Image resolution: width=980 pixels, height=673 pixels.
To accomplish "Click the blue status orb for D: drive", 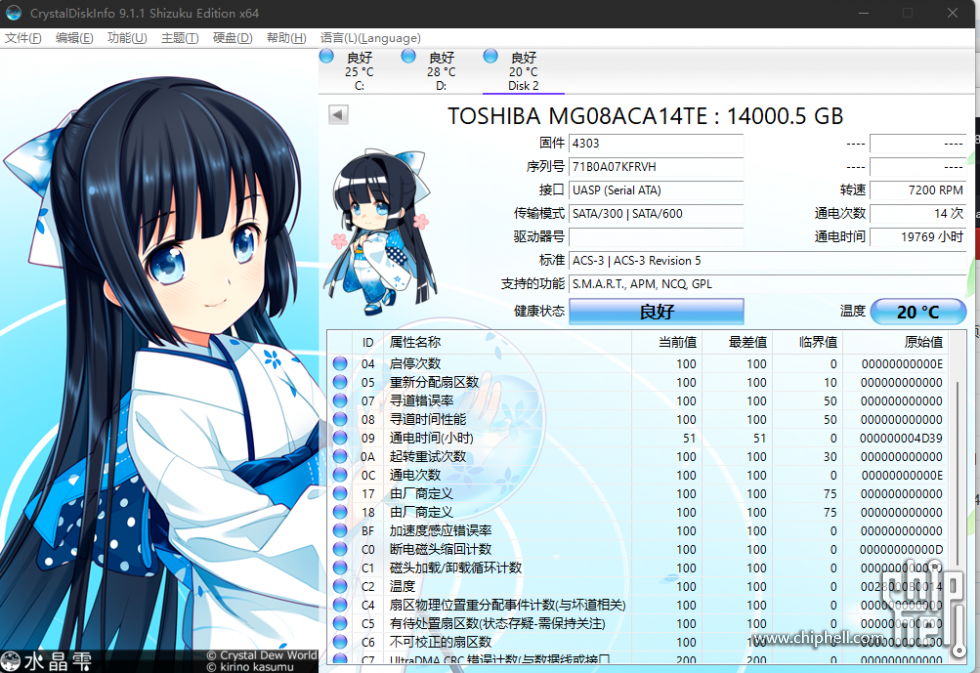I will pos(408,56).
